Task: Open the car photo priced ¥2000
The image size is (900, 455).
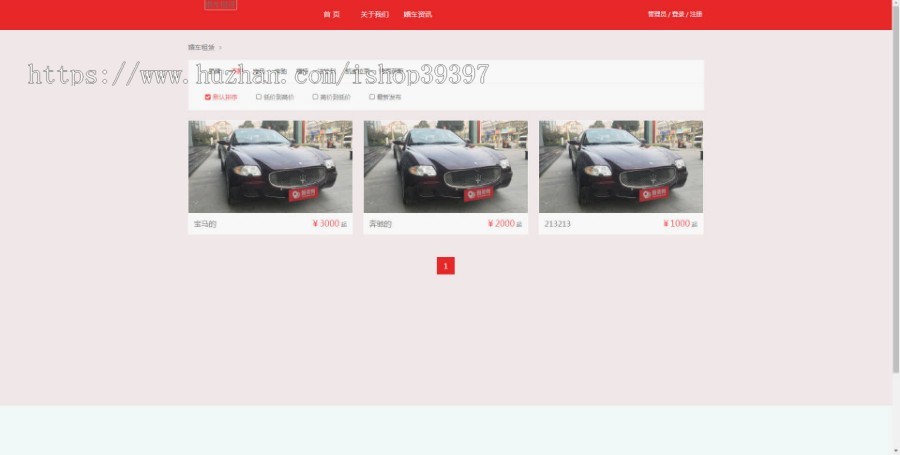Action: [445, 166]
